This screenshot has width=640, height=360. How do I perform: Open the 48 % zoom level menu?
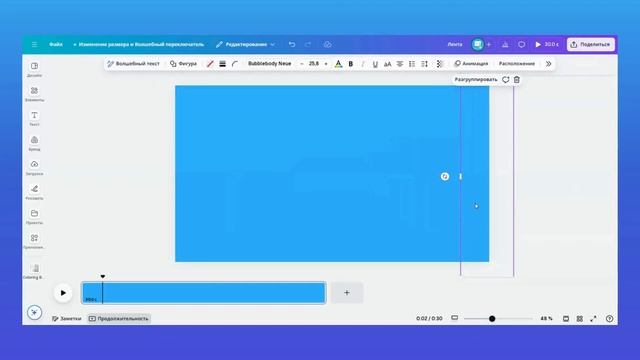546,318
